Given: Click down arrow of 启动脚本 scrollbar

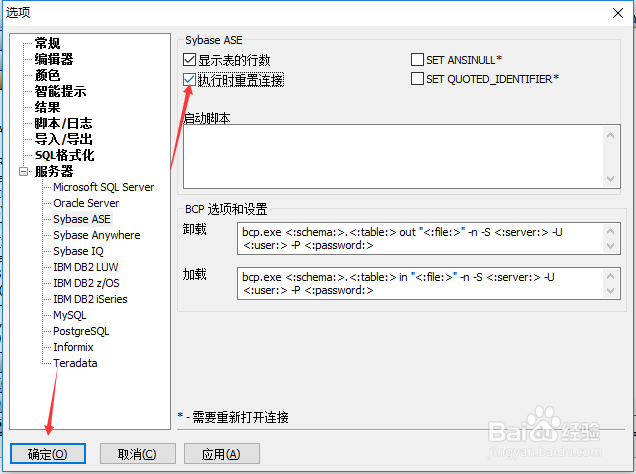Looking at the screenshot, I should [x=610, y=179].
